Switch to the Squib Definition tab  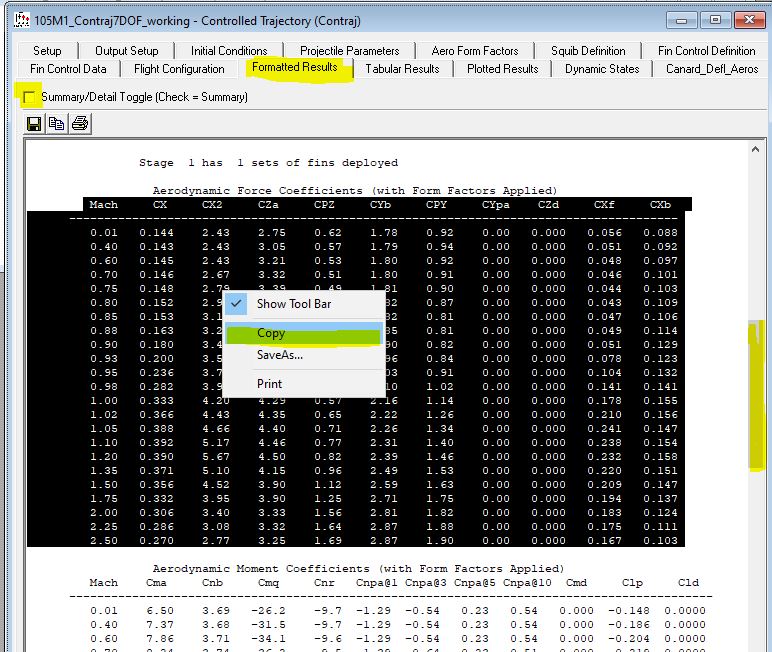588,51
